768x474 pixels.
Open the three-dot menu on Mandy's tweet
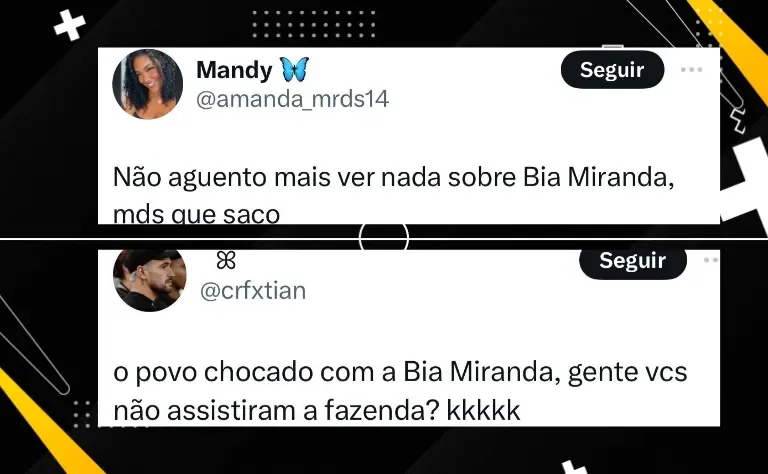(691, 70)
